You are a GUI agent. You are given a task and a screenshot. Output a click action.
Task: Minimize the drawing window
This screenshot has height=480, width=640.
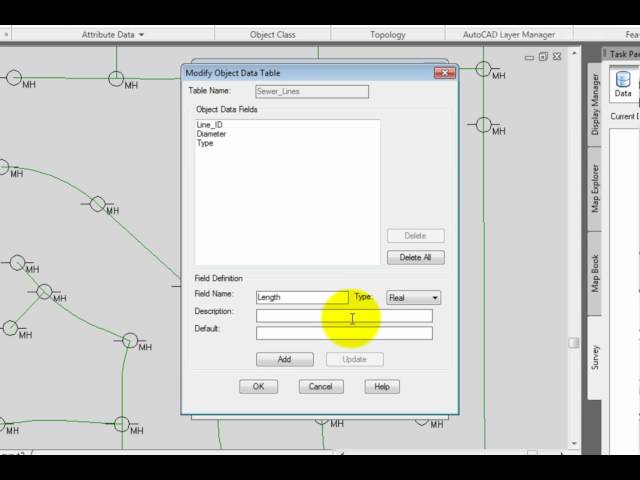click(x=529, y=57)
